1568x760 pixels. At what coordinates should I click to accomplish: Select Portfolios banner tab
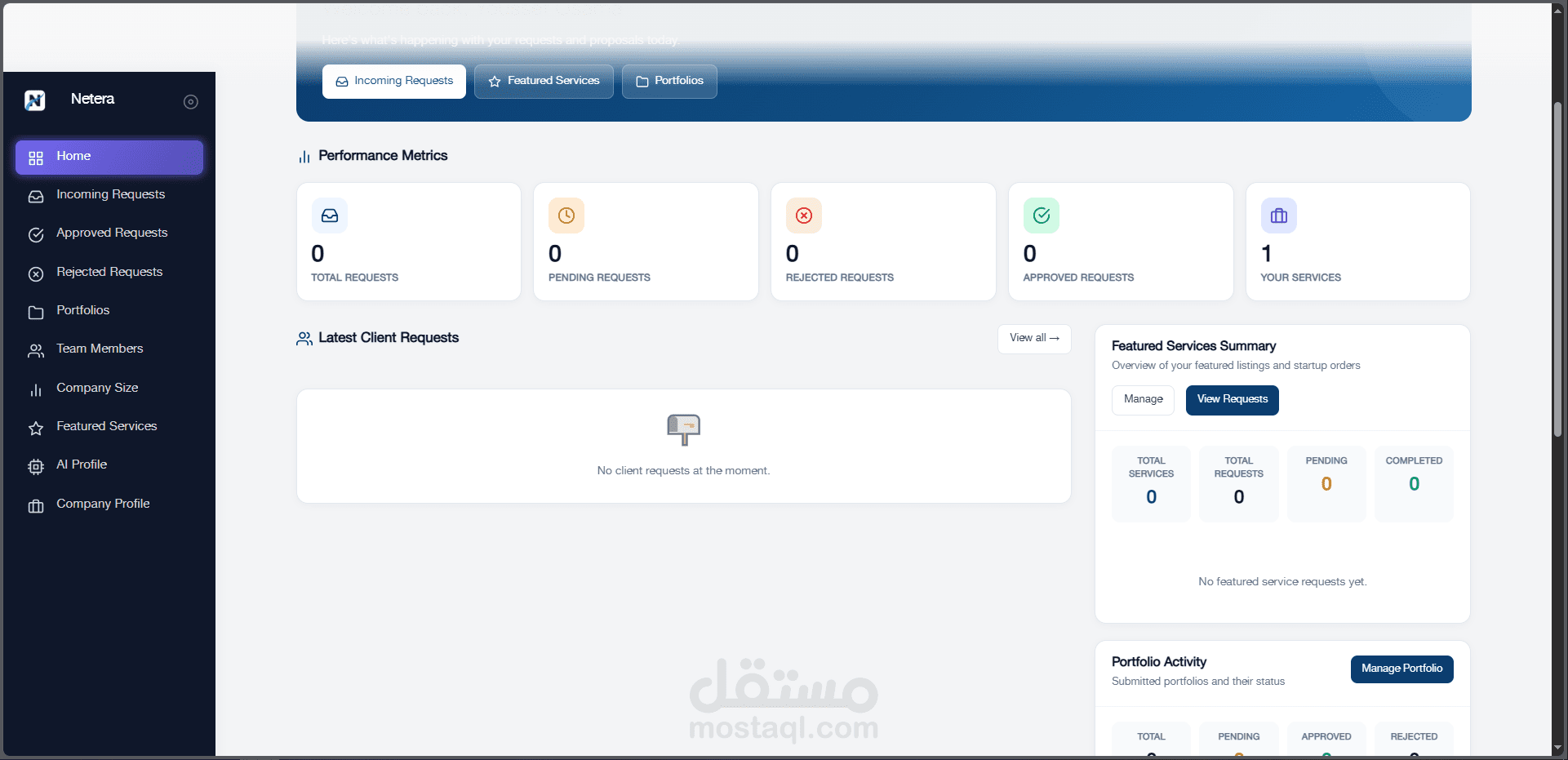[669, 82]
